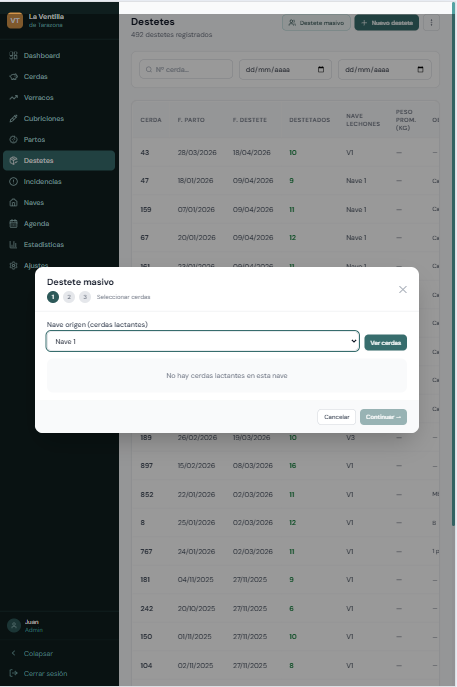Click destetados value 16
457x687 pixels.
tap(293, 465)
